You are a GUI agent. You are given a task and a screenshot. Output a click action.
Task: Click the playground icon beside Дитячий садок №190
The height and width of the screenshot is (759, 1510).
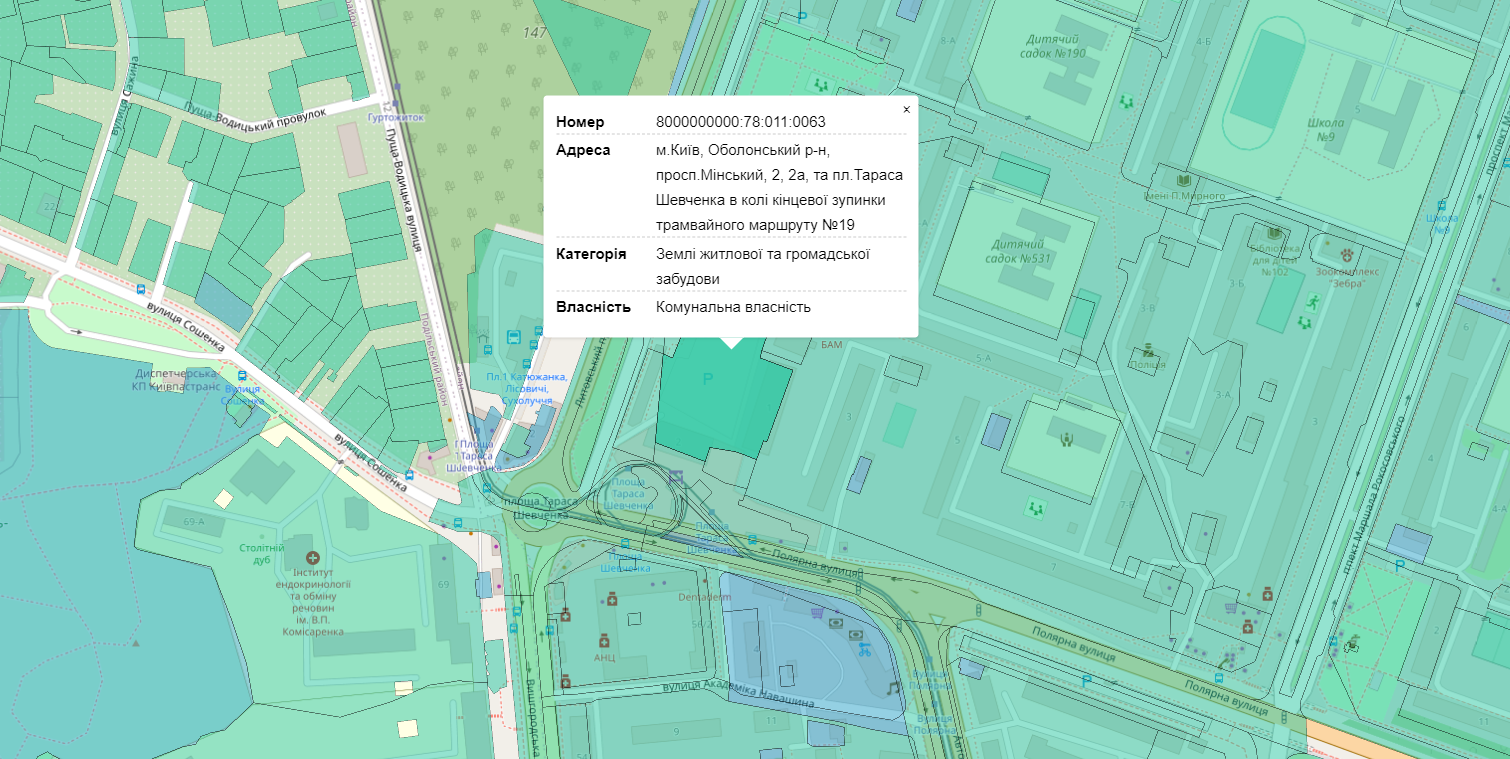point(1127,100)
